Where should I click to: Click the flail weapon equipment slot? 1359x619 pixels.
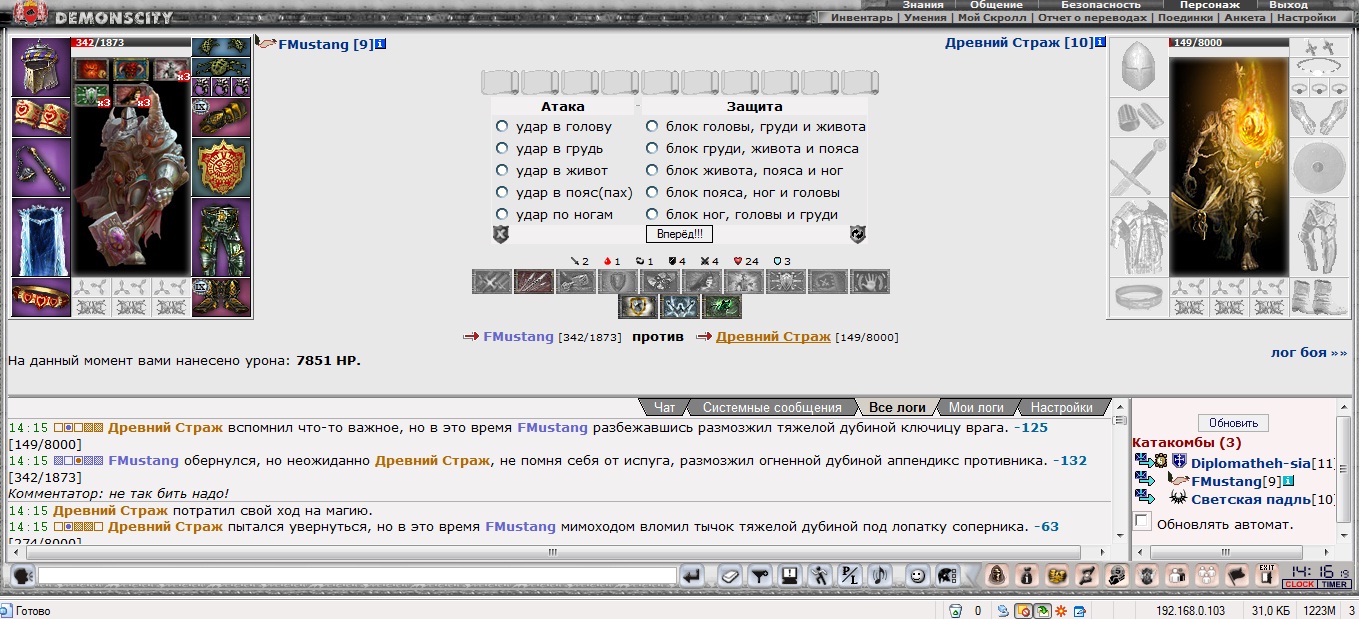click(40, 167)
